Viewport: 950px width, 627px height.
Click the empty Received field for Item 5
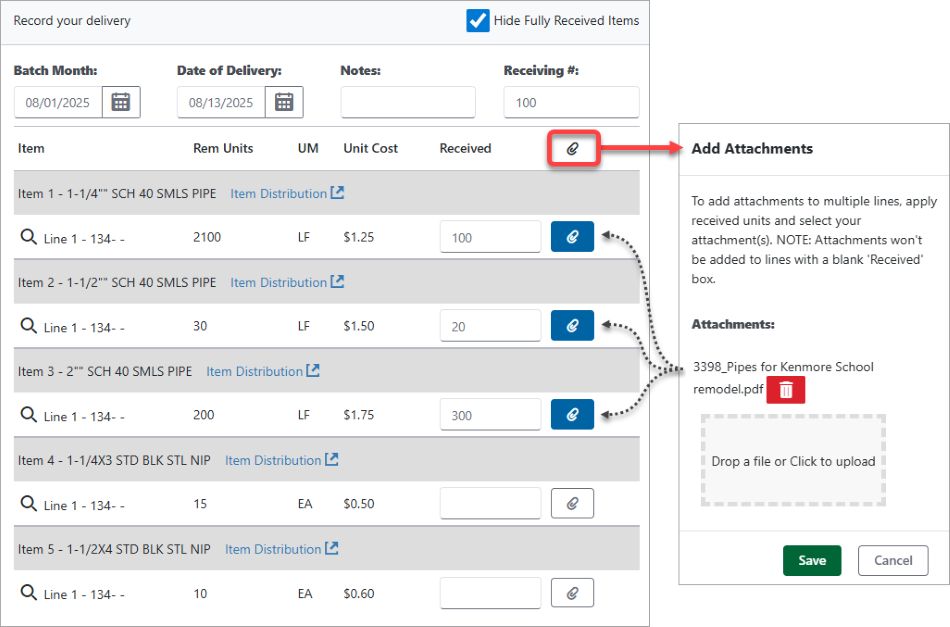tap(490, 592)
